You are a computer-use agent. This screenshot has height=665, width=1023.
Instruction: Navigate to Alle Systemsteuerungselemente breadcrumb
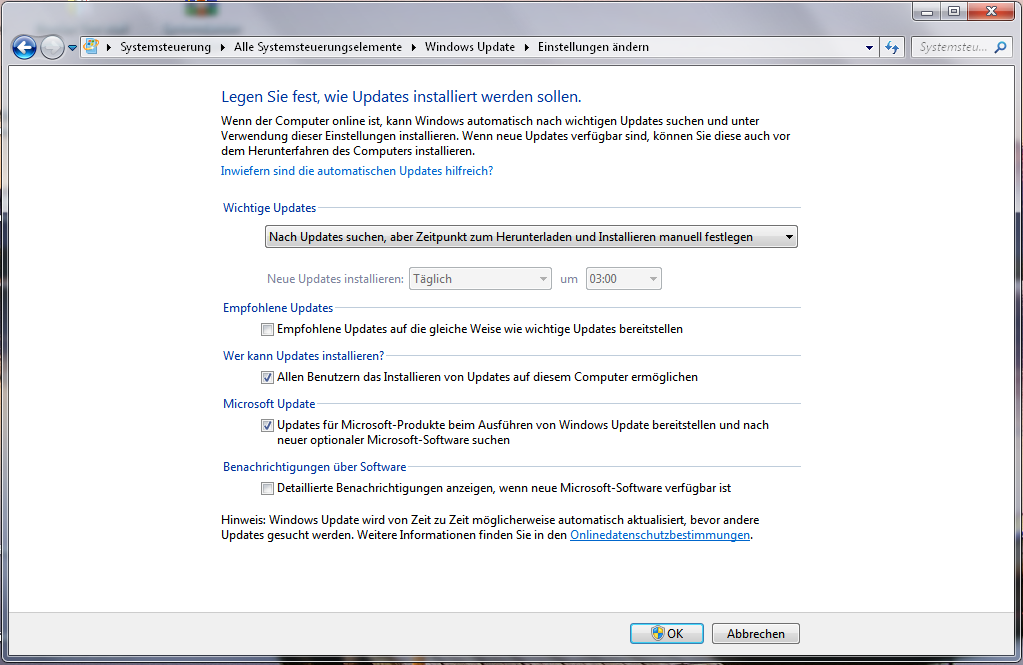pos(318,47)
